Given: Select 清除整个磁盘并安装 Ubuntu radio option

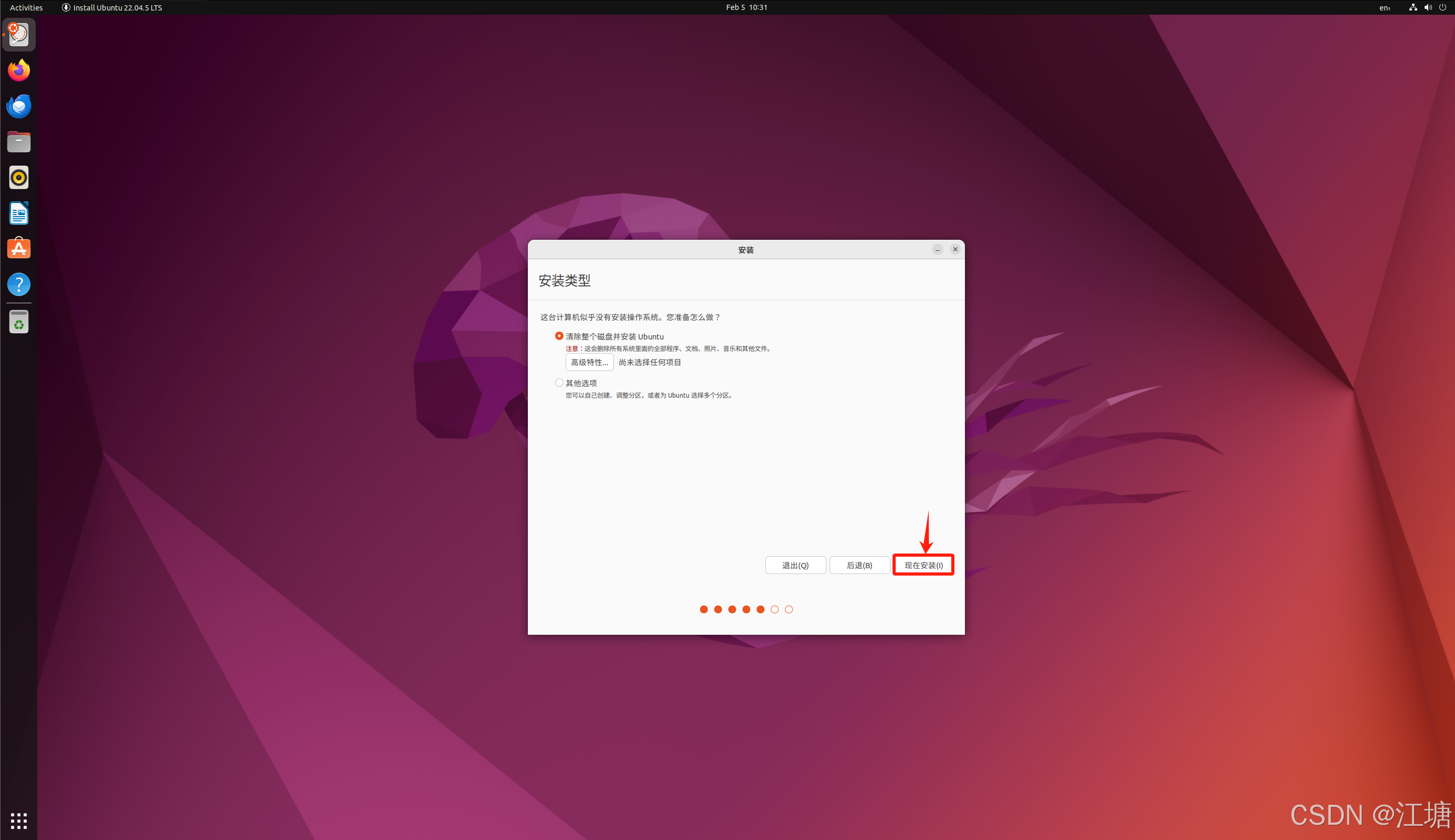Looking at the screenshot, I should coord(559,336).
